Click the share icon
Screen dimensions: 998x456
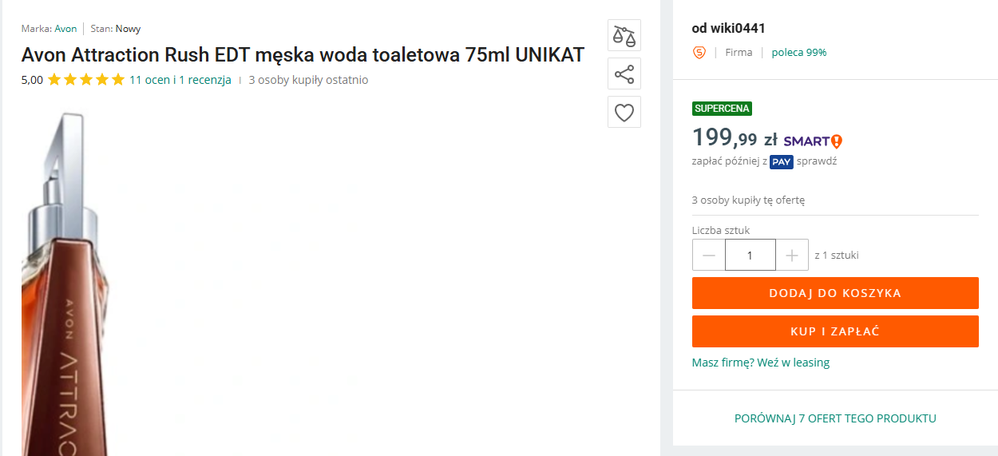pyautogui.click(x=624, y=74)
